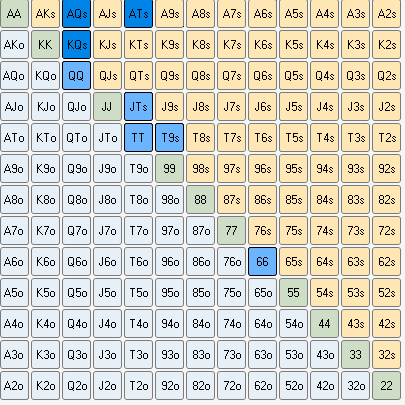The image size is (405, 405).
Task: Select the 22 pocket pair cell
Action: click(x=386, y=386)
